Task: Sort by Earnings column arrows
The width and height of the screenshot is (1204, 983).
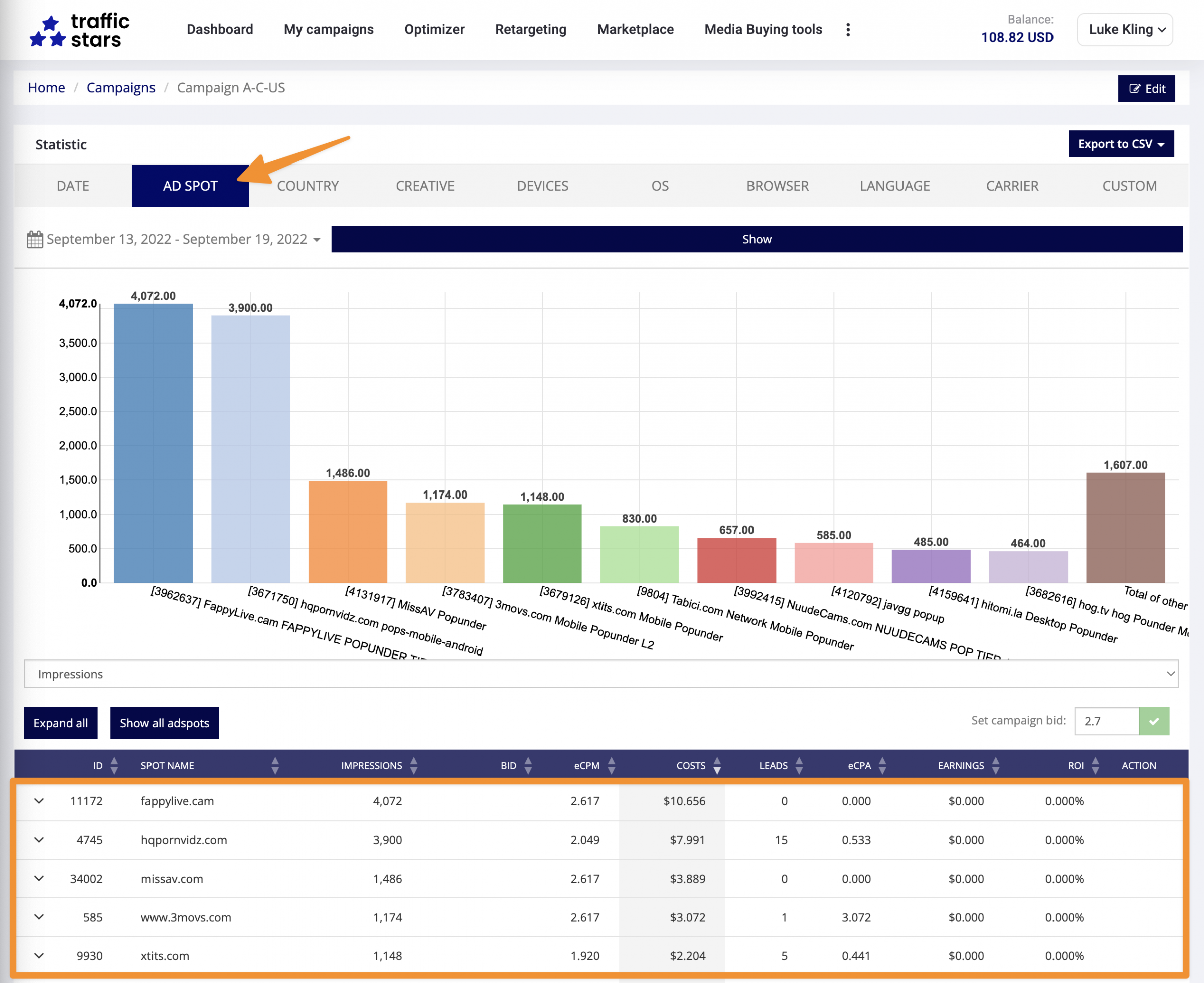Action: (996, 765)
